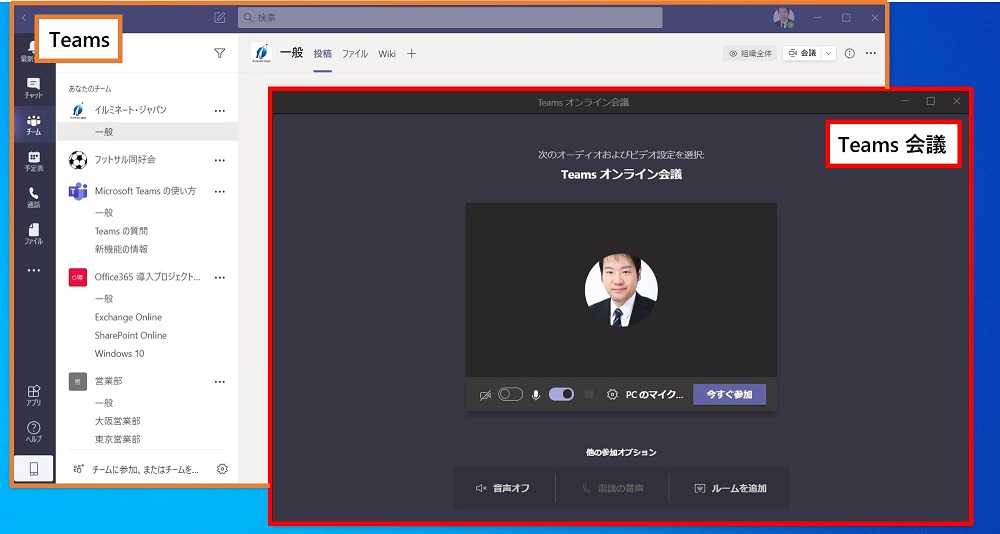Open channel info icon next to 会議

[849, 54]
